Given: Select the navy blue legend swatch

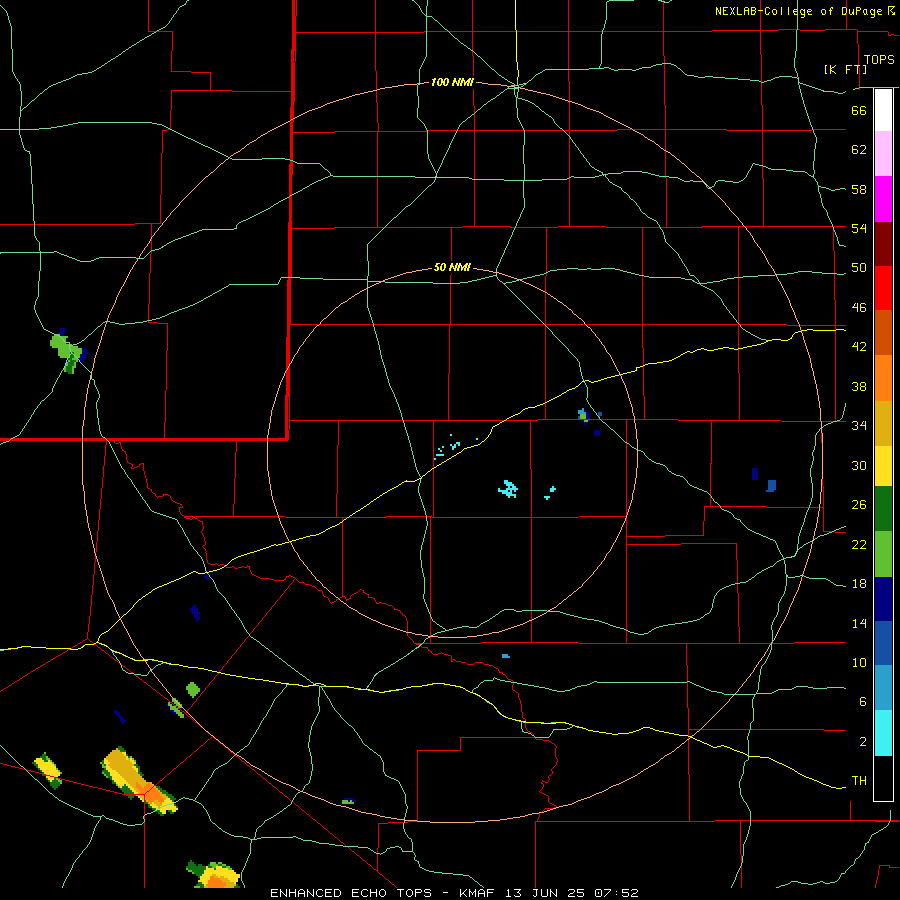Looking at the screenshot, I should tap(883, 599).
